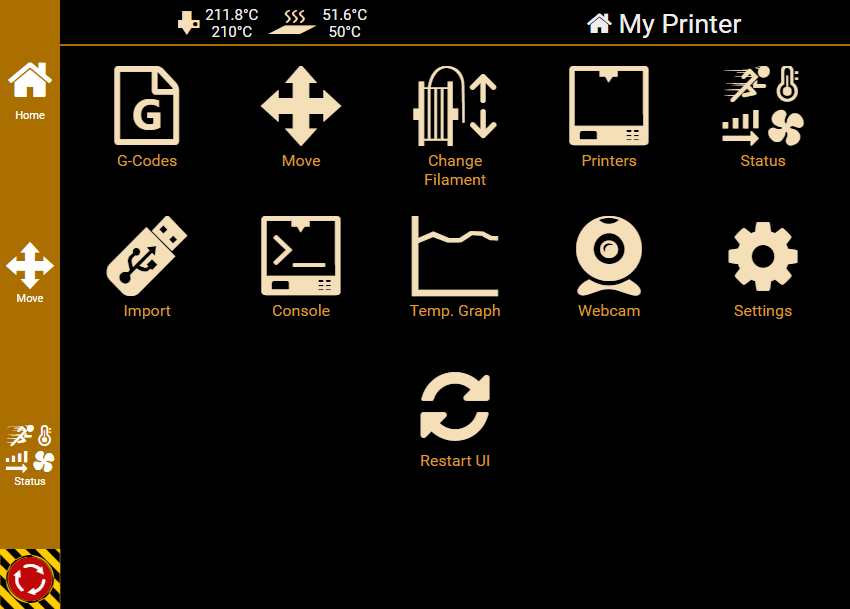Select Status in the left sidebar
Screen dimensions: 850x609
tap(30, 456)
